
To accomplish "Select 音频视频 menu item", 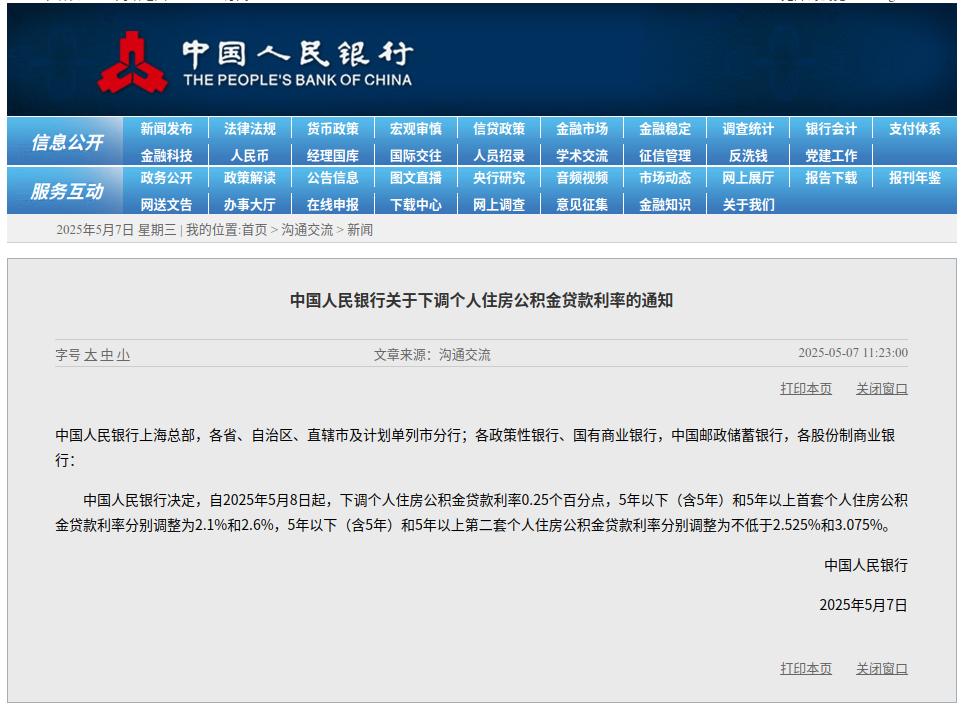I will pyautogui.click(x=582, y=178).
